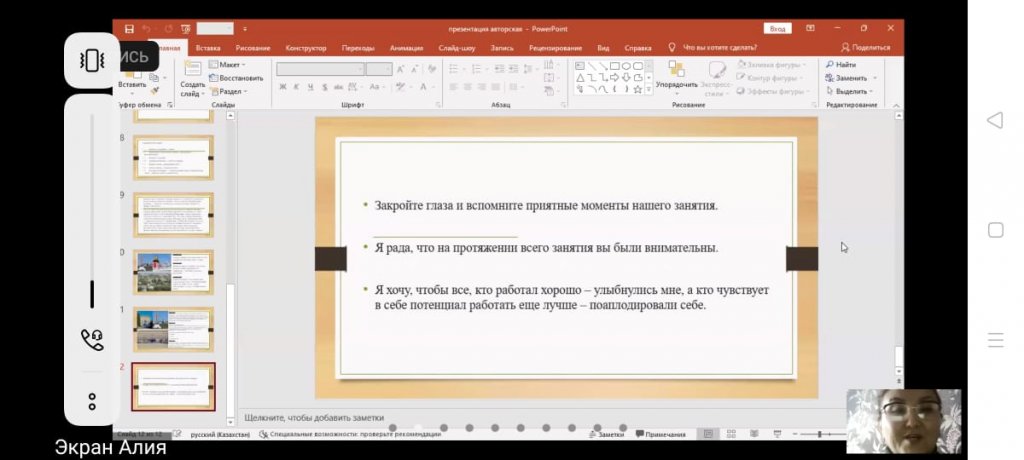Open the Рецензирование tab

555,48
